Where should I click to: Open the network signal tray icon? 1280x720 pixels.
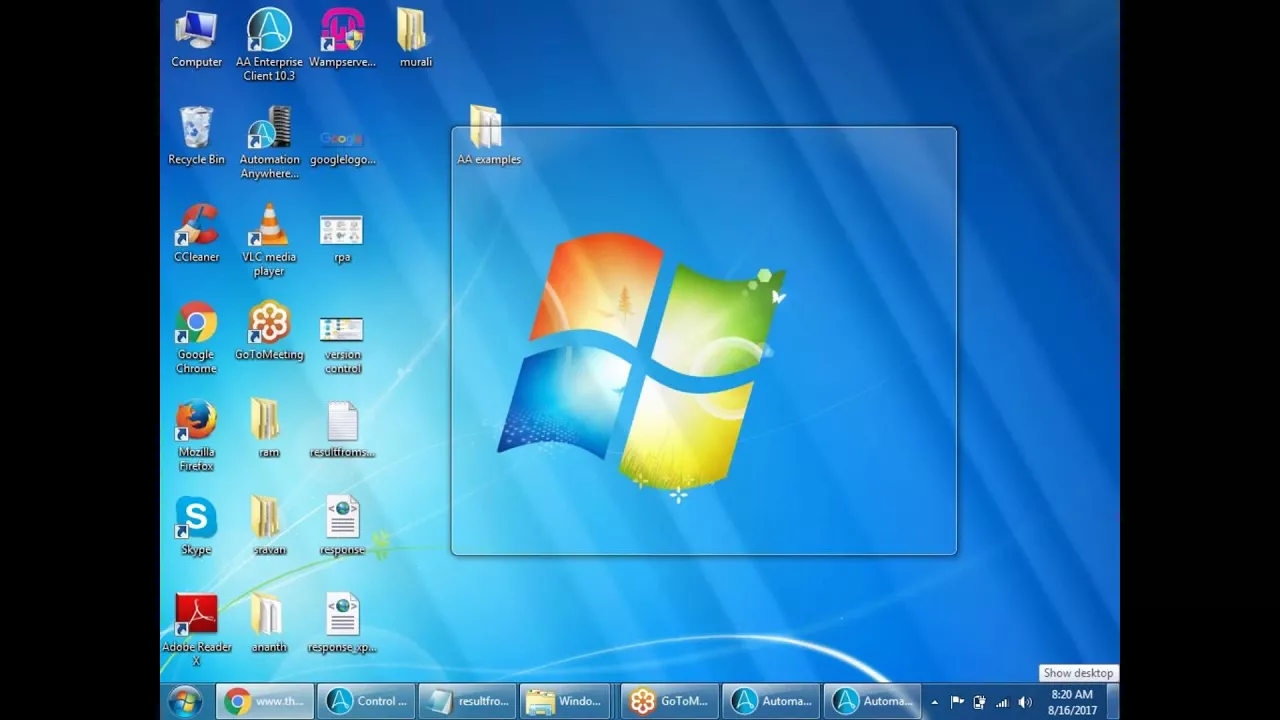pyautogui.click(x=1002, y=702)
